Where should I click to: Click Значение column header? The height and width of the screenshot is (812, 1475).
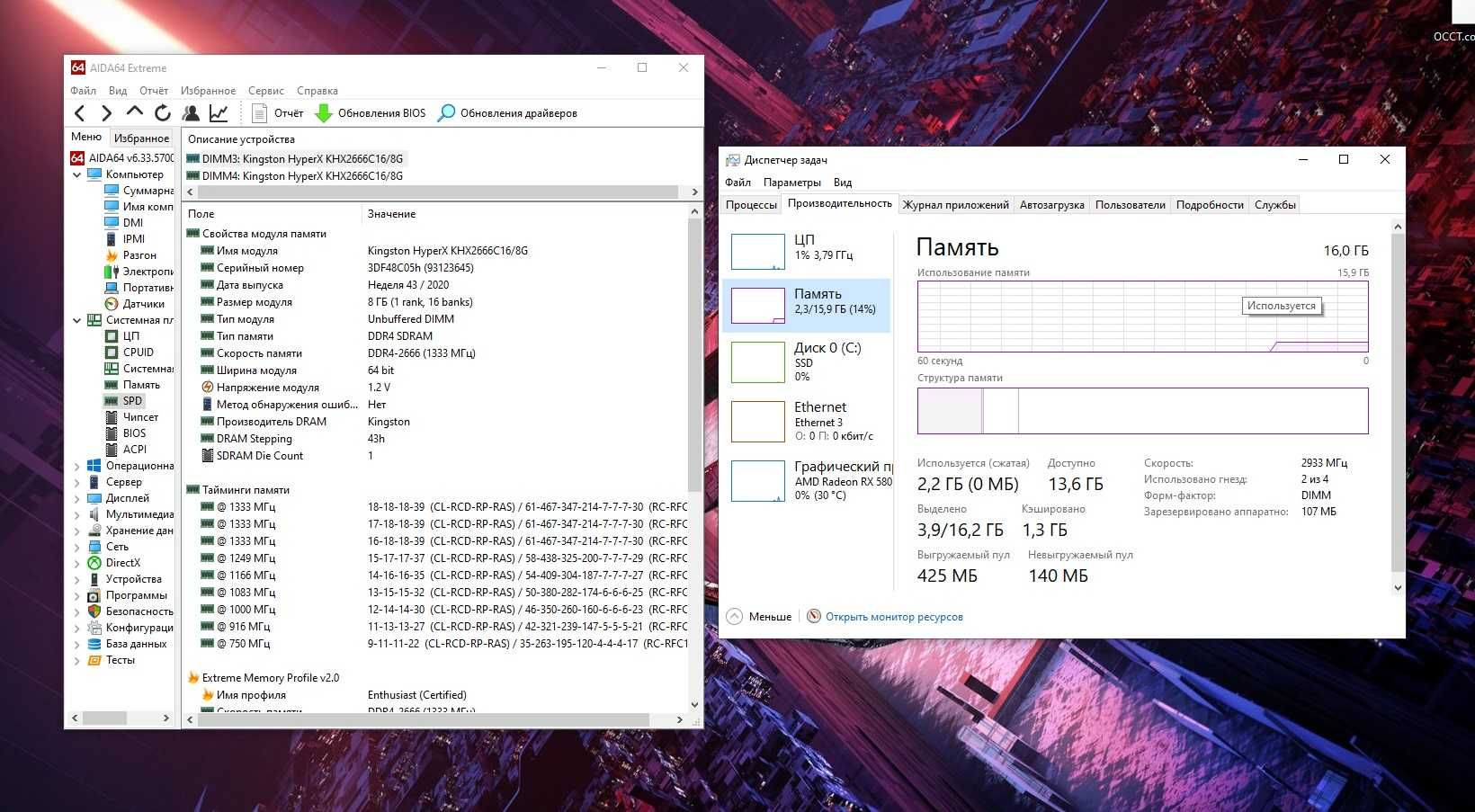pos(524,214)
